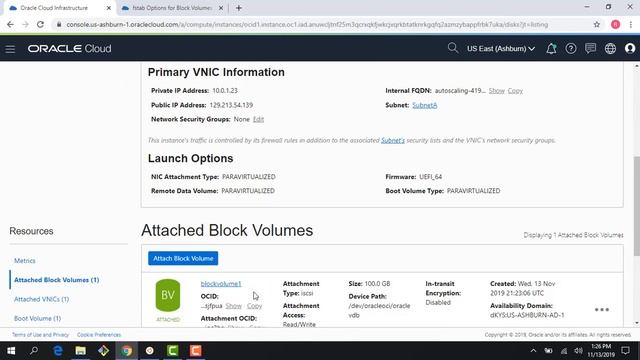640x360 pixels.
Task: Go back using the browser back arrow
Action: pos(10,24)
